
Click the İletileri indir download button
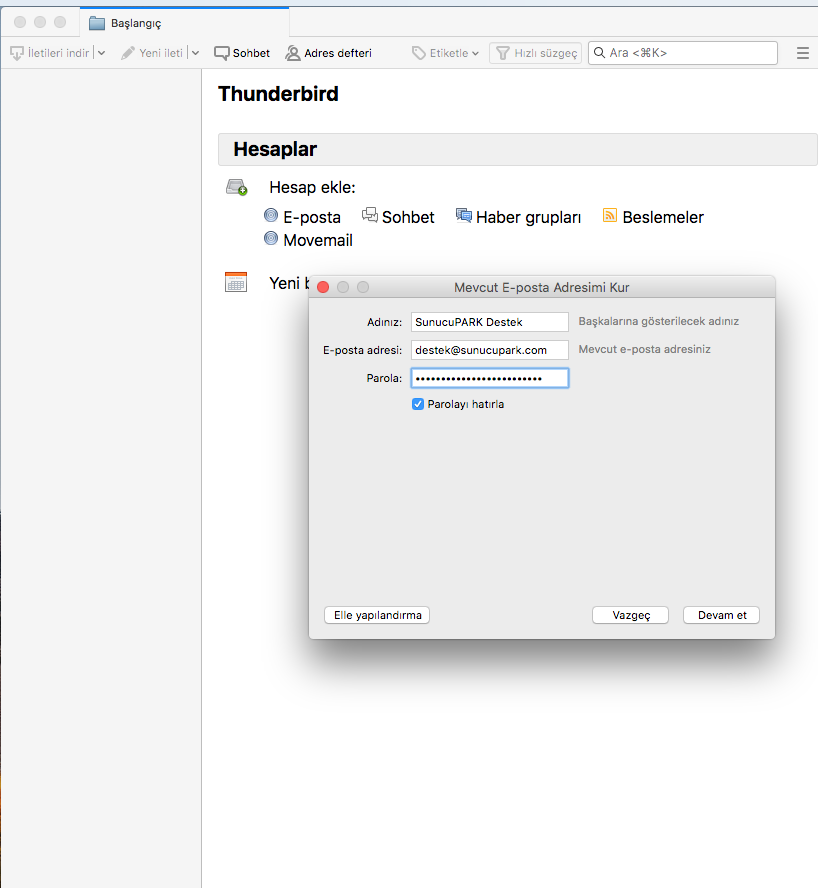(50, 53)
